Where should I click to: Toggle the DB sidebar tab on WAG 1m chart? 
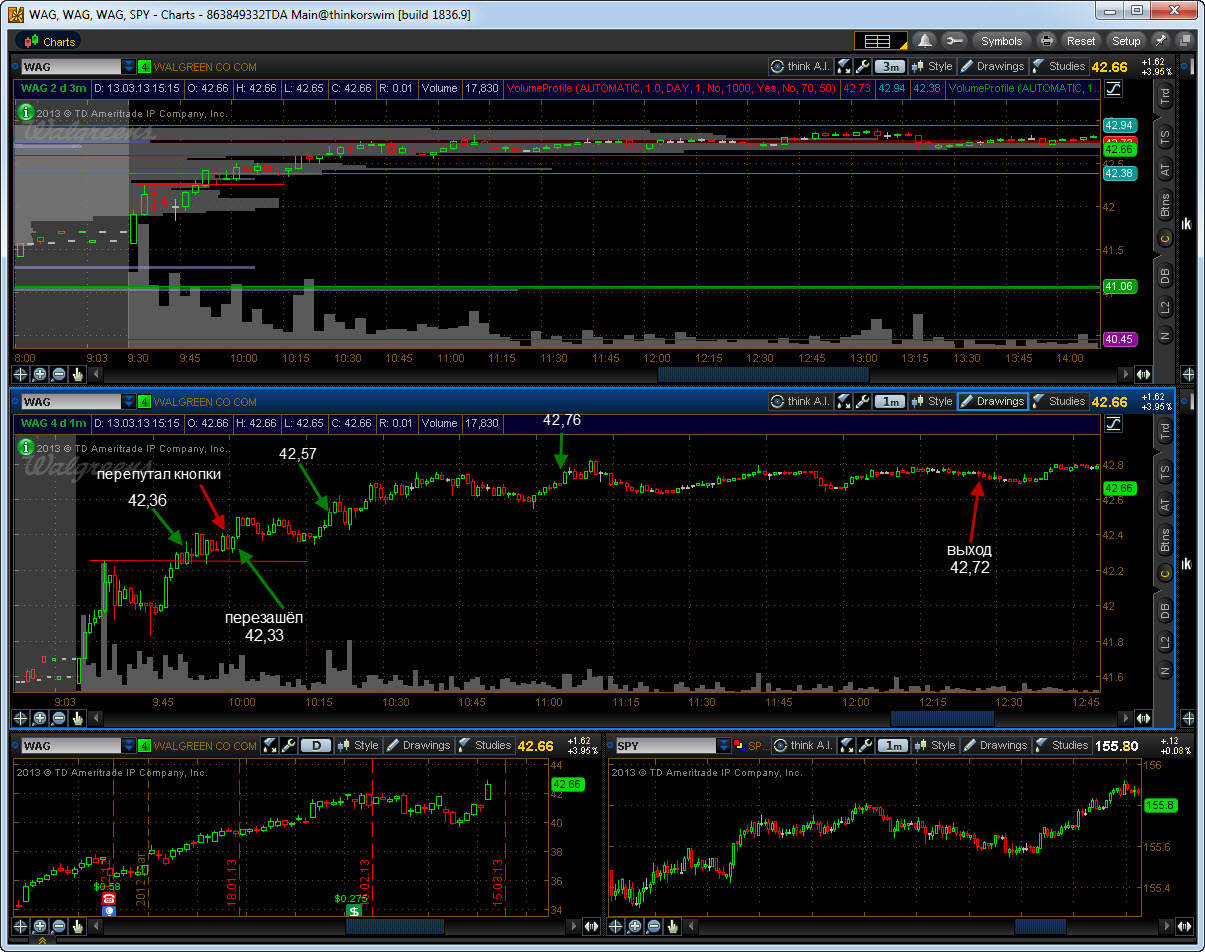pyautogui.click(x=1165, y=608)
